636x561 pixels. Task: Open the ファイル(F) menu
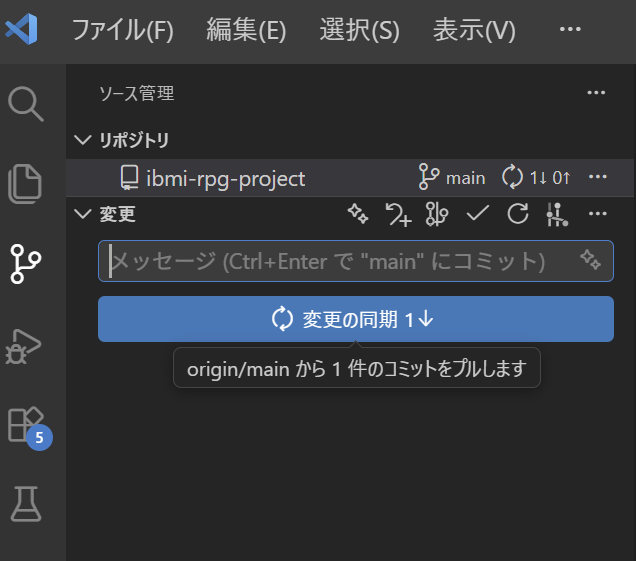(122, 30)
